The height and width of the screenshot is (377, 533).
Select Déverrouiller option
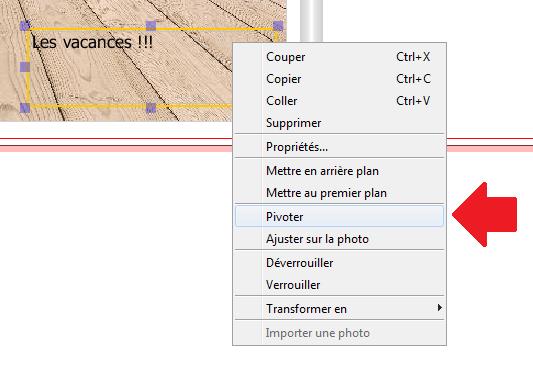click(x=339, y=262)
